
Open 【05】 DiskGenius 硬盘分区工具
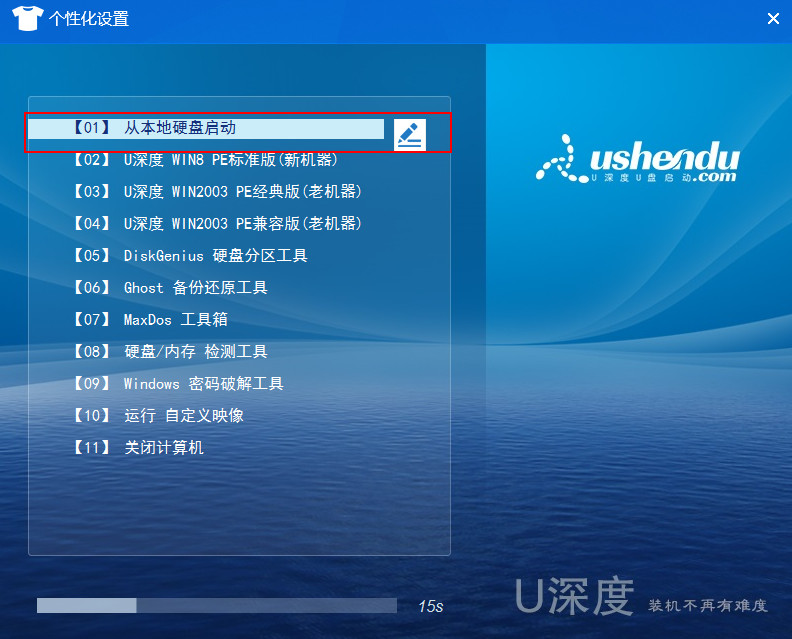pos(190,256)
